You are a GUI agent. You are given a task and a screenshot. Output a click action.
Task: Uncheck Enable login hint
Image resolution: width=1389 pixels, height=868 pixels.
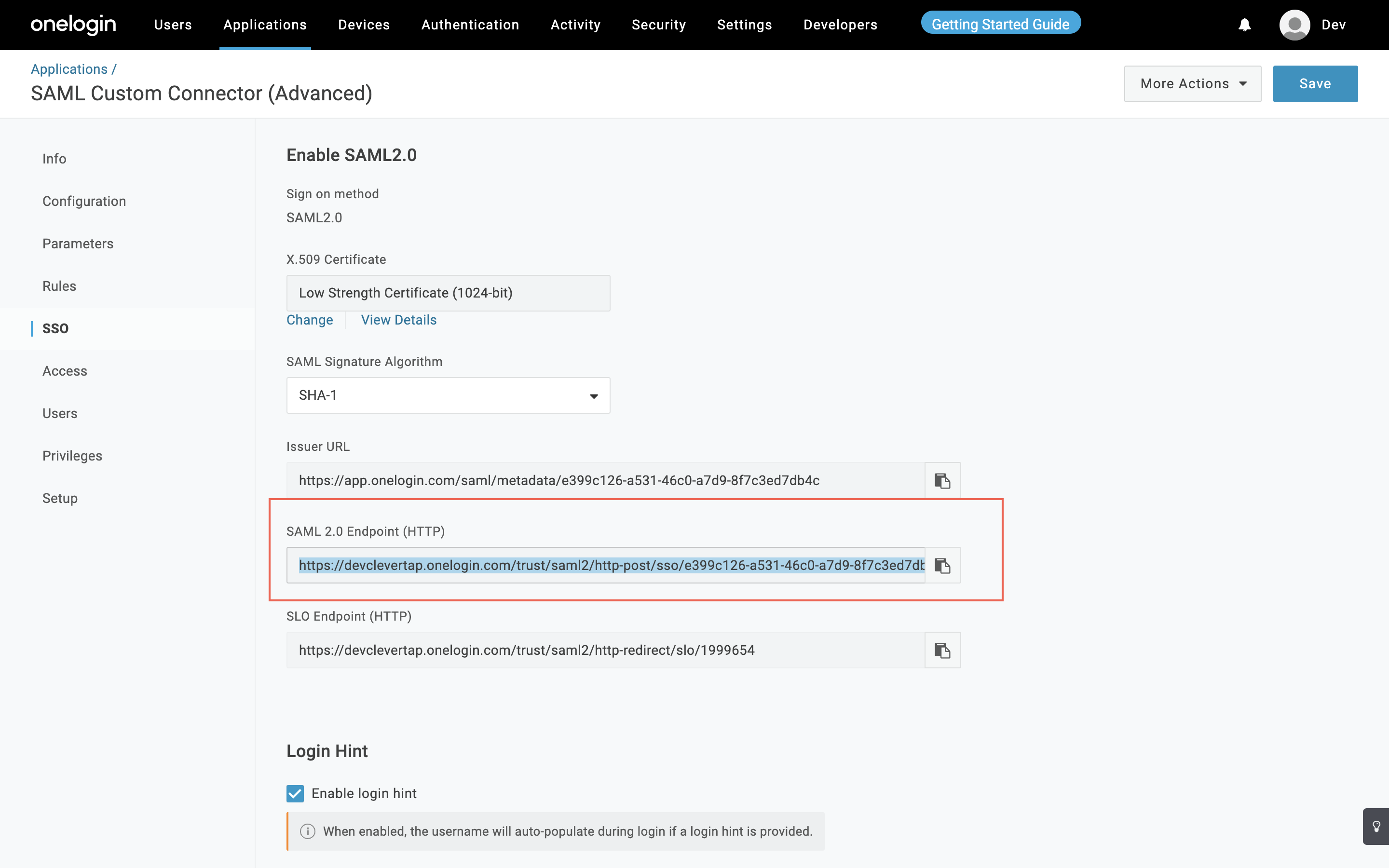(x=295, y=793)
